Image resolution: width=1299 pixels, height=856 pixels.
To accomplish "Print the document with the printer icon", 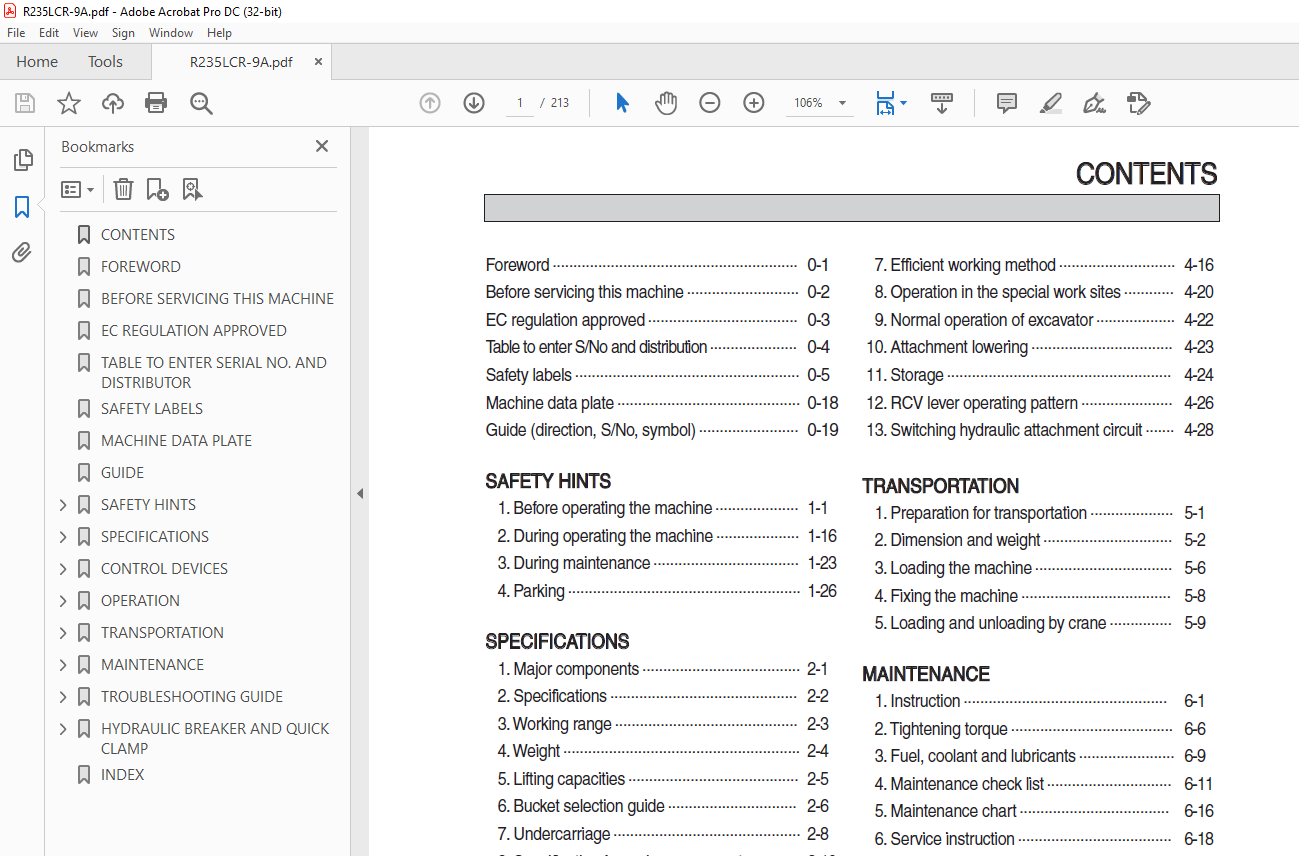I will coord(156,103).
